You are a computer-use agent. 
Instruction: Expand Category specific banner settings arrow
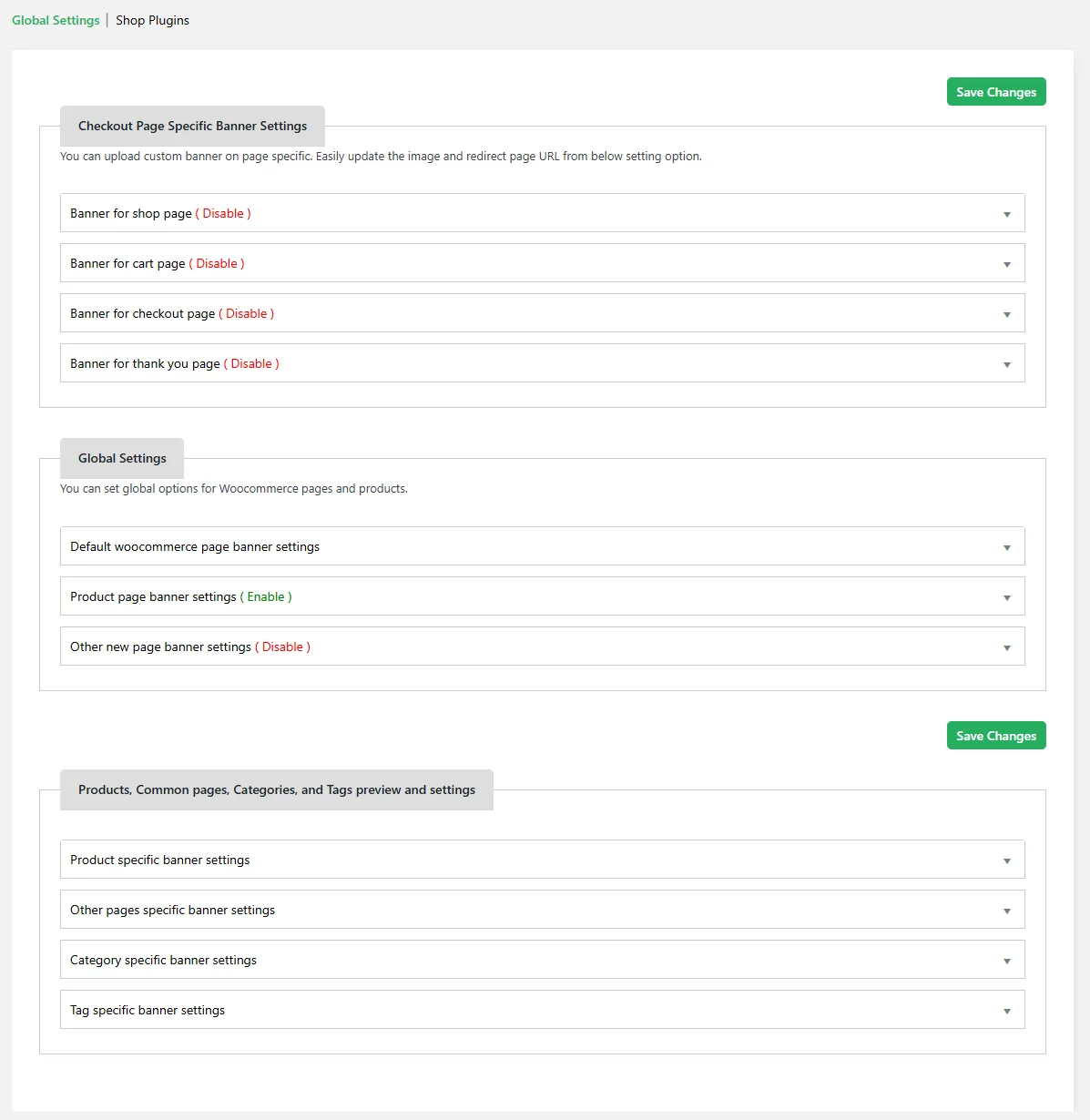1007,961
